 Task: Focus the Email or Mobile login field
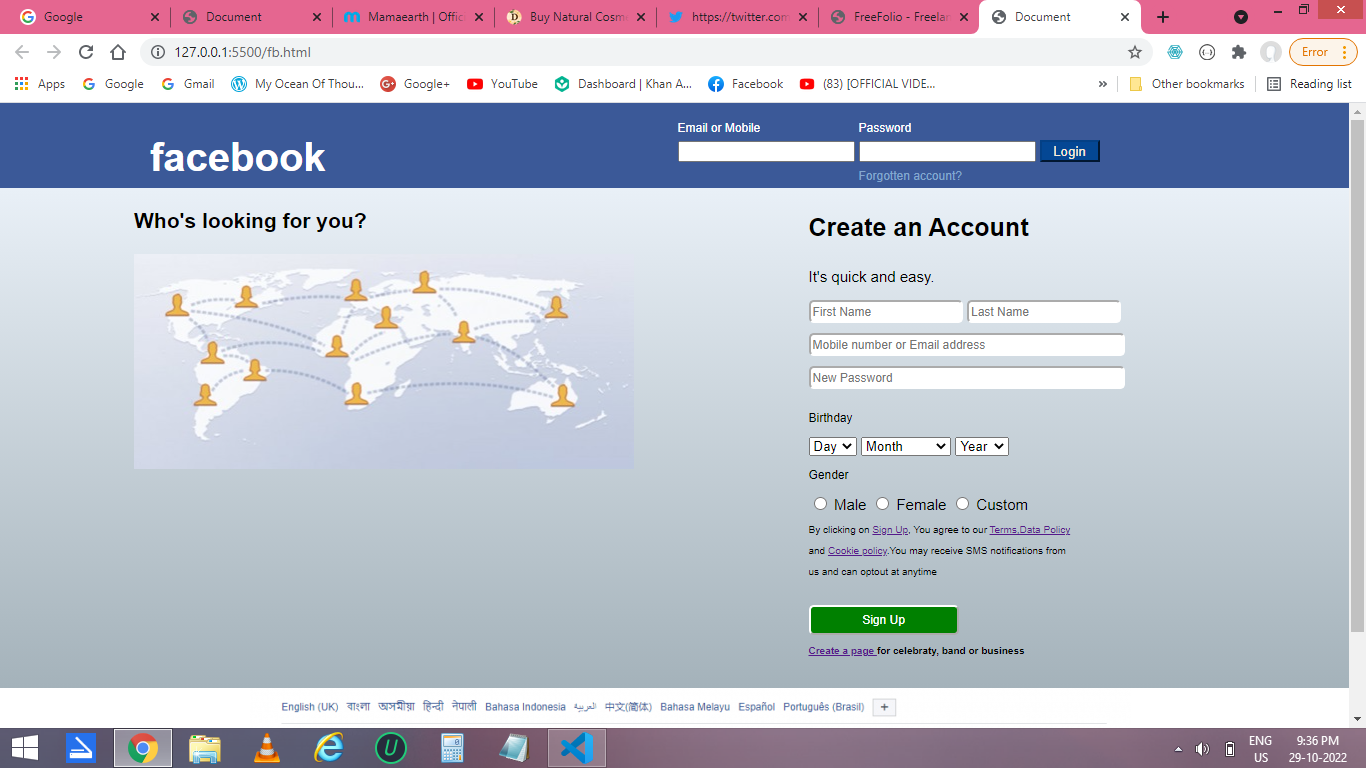coord(766,151)
